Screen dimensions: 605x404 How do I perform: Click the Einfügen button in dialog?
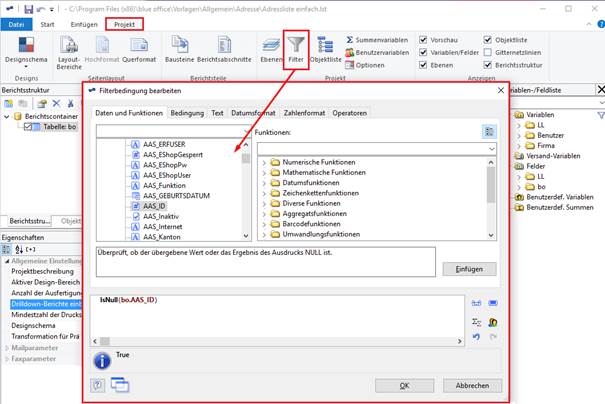click(469, 269)
